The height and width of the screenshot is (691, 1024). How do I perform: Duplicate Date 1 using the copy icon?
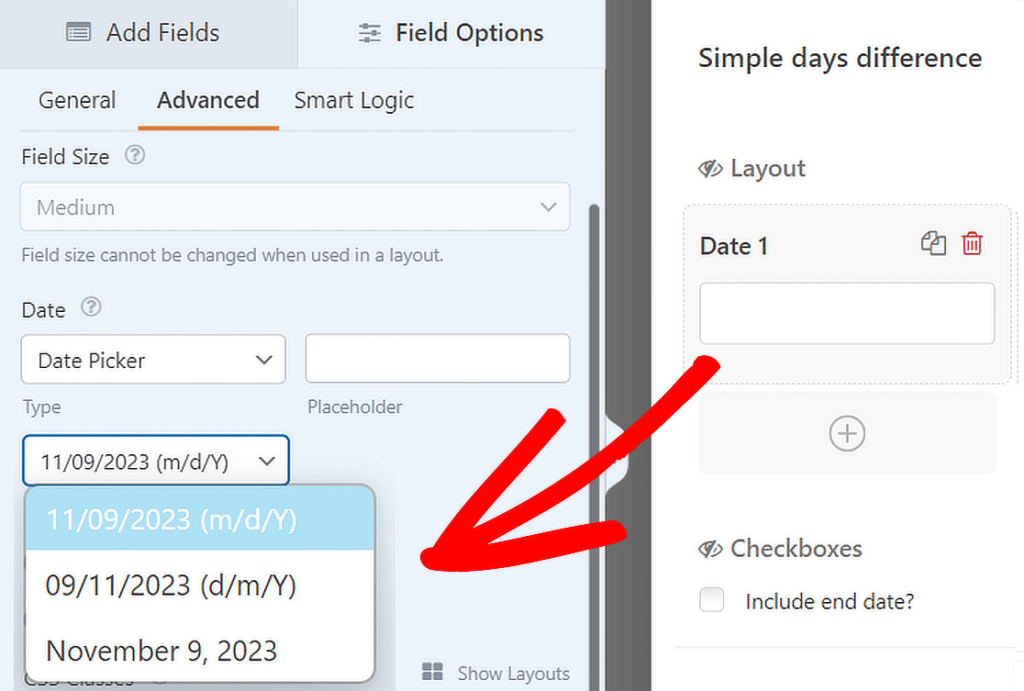[933, 243]
